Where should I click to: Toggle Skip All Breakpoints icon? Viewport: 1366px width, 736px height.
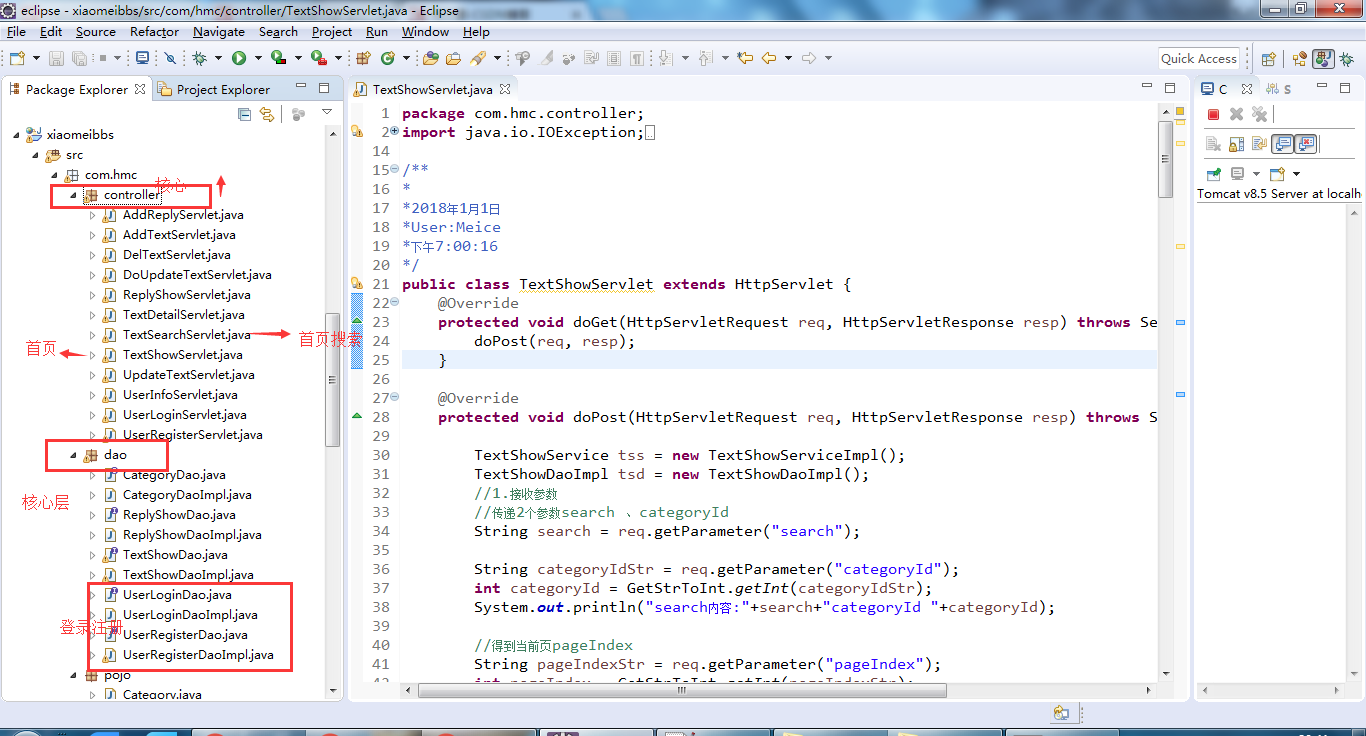(x=170, y=58)
